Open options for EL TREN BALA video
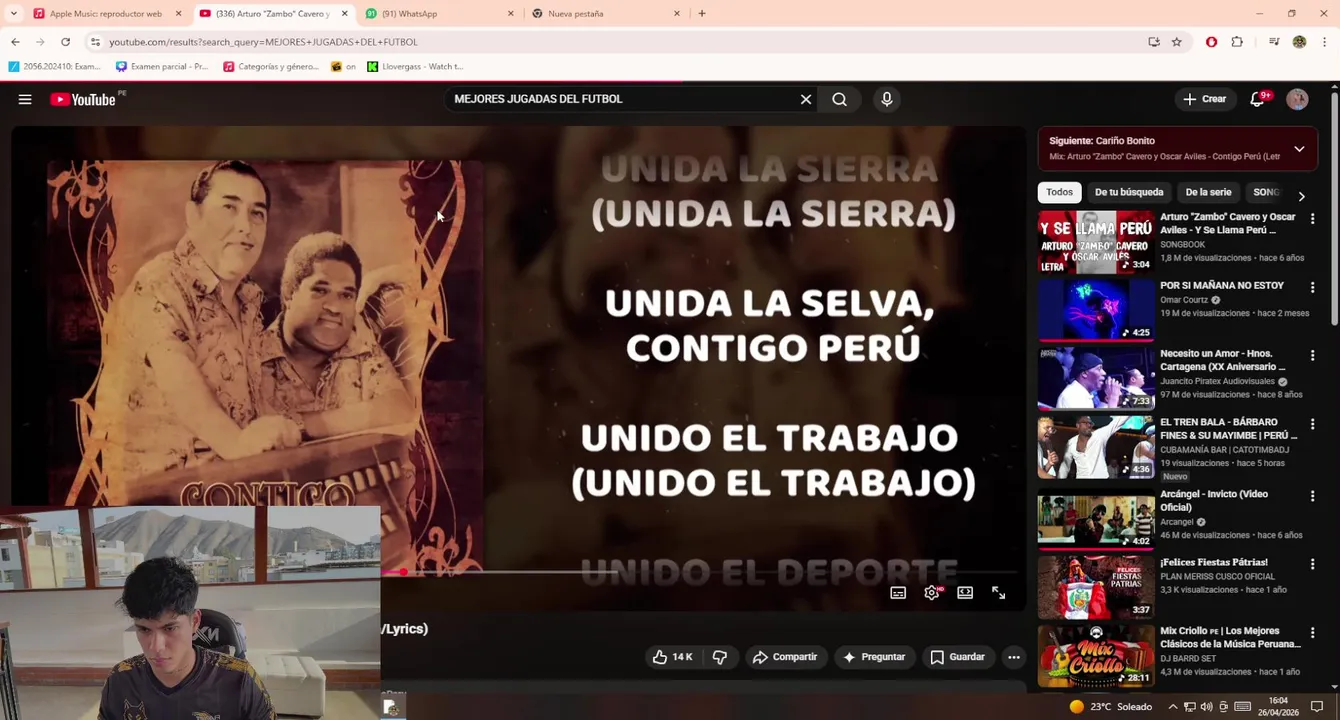 (1312, 424)
